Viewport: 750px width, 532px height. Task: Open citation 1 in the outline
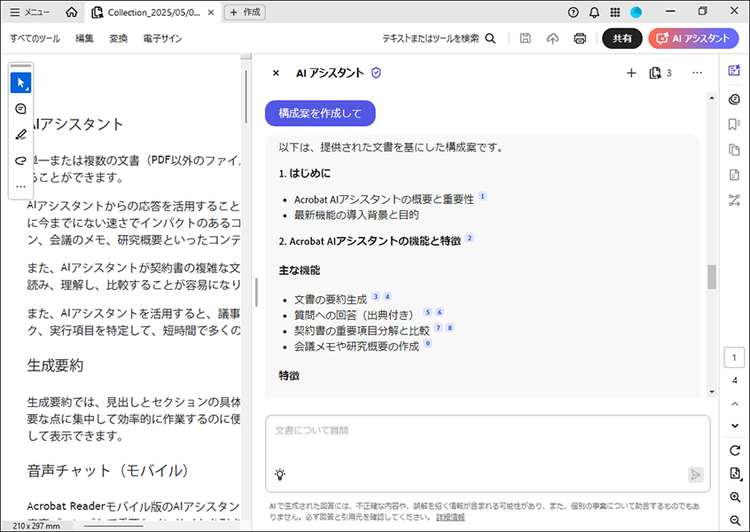click(483, 196)
